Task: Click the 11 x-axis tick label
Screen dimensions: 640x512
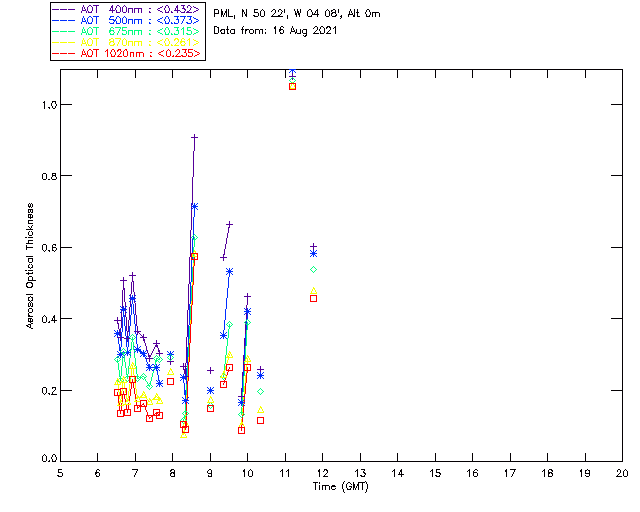Action: [285, 473]
